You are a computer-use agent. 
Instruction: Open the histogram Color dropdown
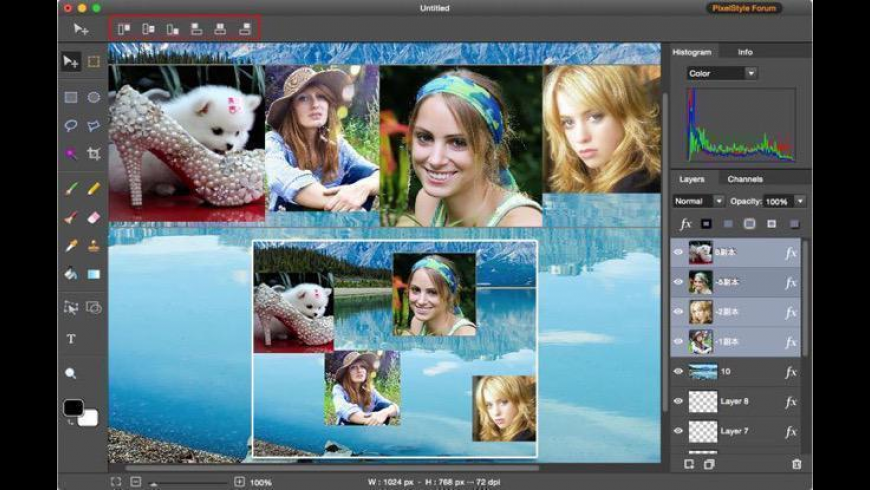pyautogui.click(x=722, y=73)
